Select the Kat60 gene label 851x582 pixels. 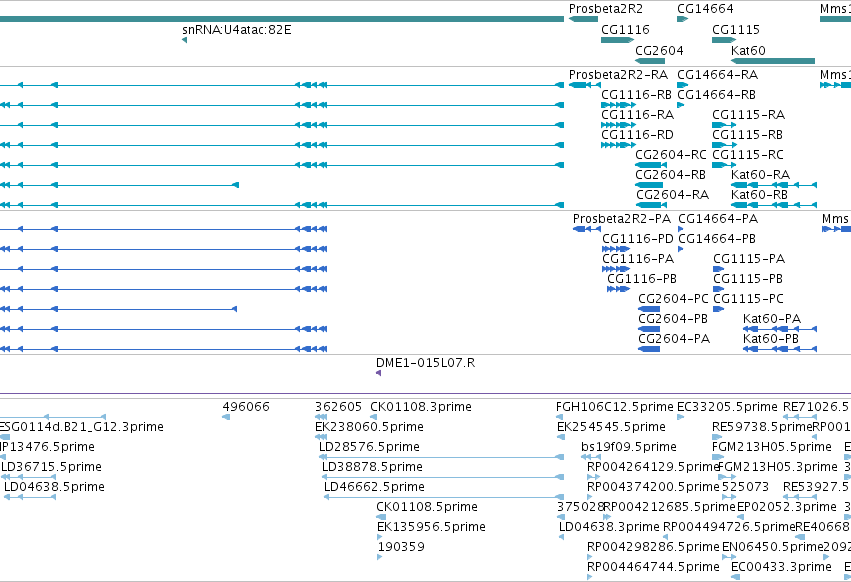(748, 51)
